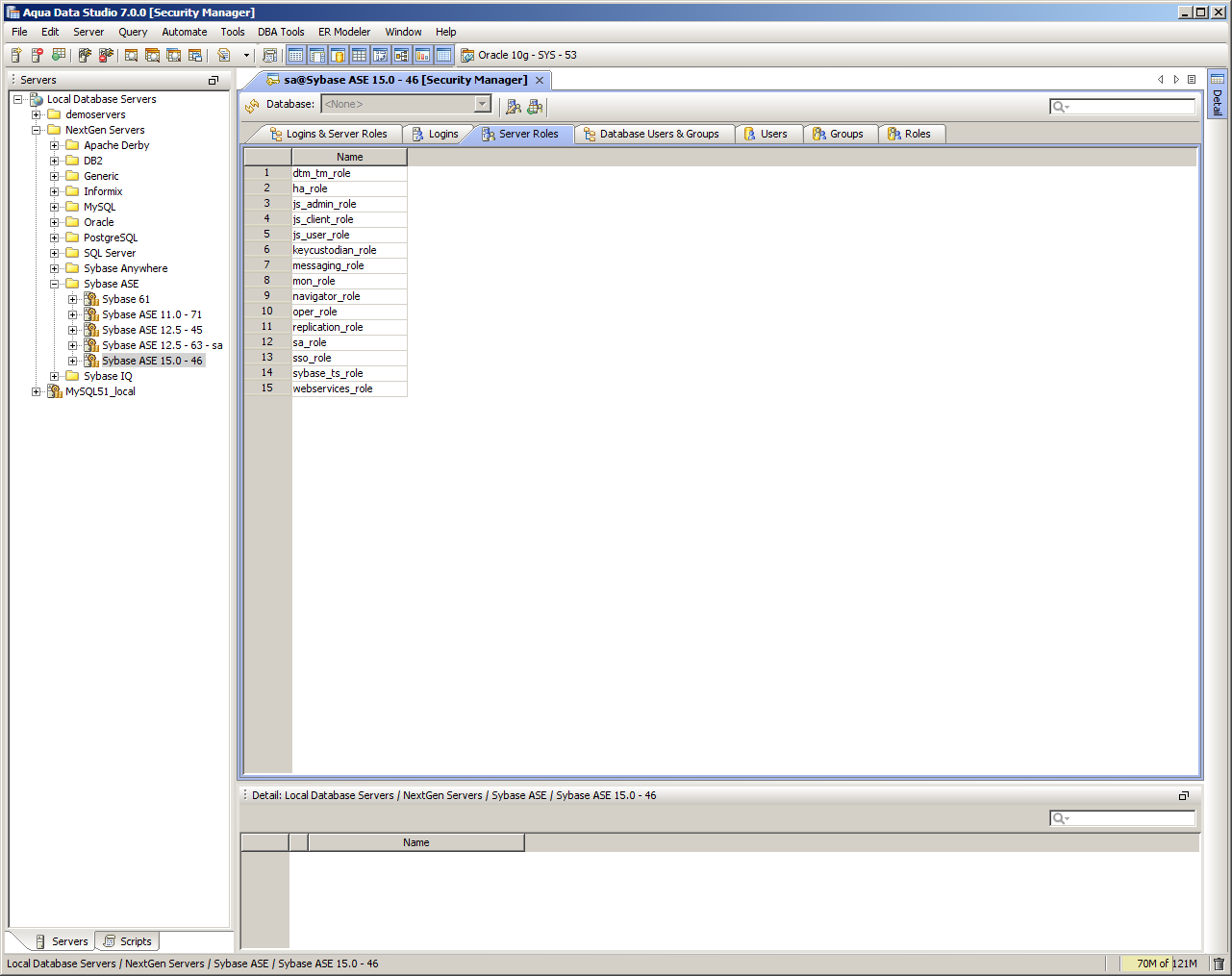The width and height of the screenshot is (1232, 976).
Task: Click the connect server plug icon
Action: [85, 55]
